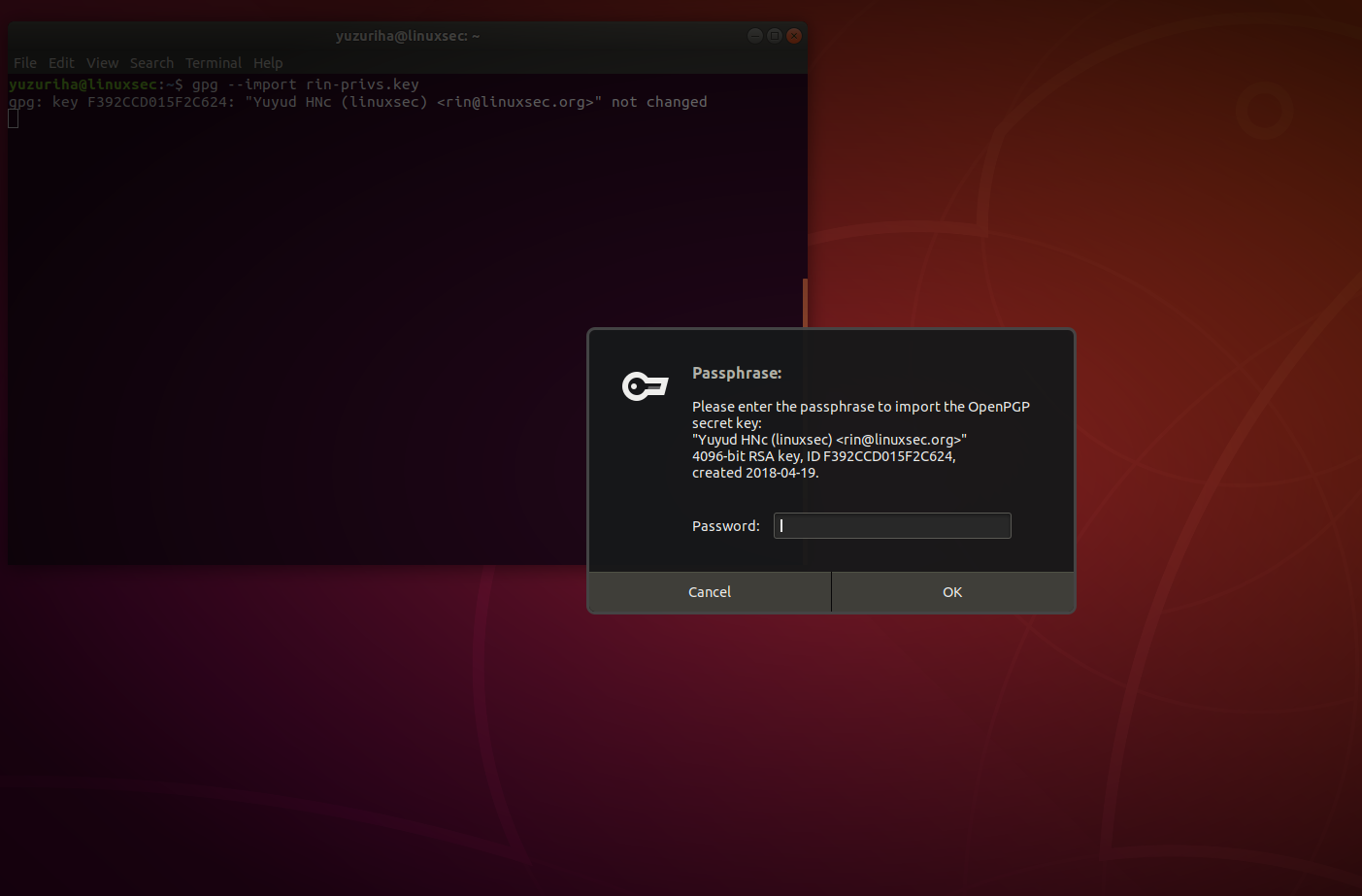
Task: Open the terminal Help menu
Action: click(x=268, y=63)
